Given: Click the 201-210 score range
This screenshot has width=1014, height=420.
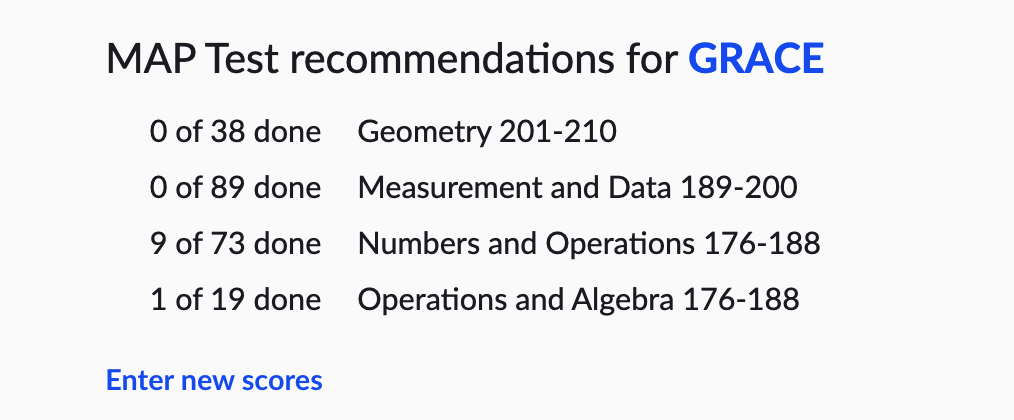Looking at the screenshot, I should (x=566, y=132).
